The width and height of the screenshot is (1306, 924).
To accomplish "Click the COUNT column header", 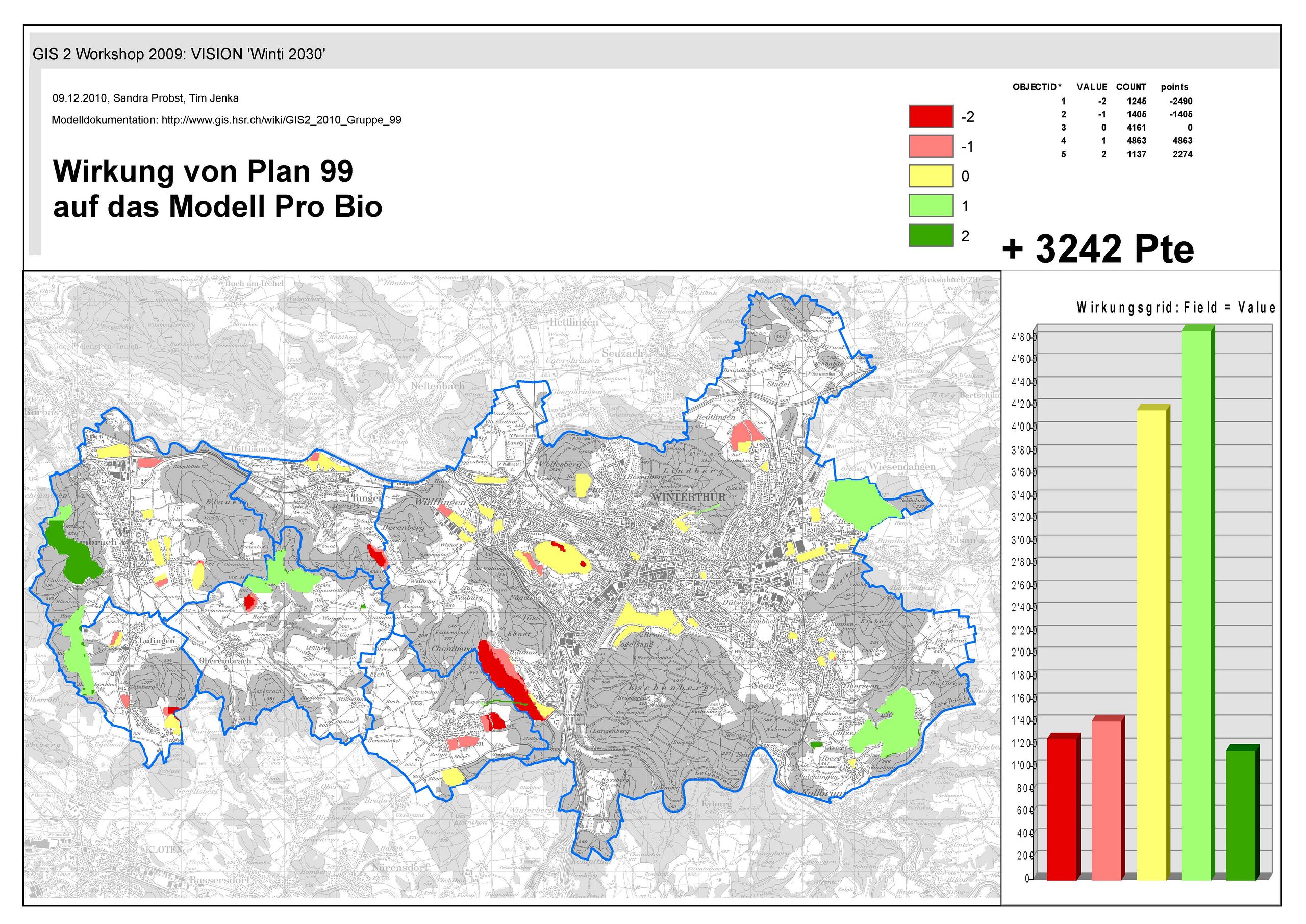I will point(1131,87).
